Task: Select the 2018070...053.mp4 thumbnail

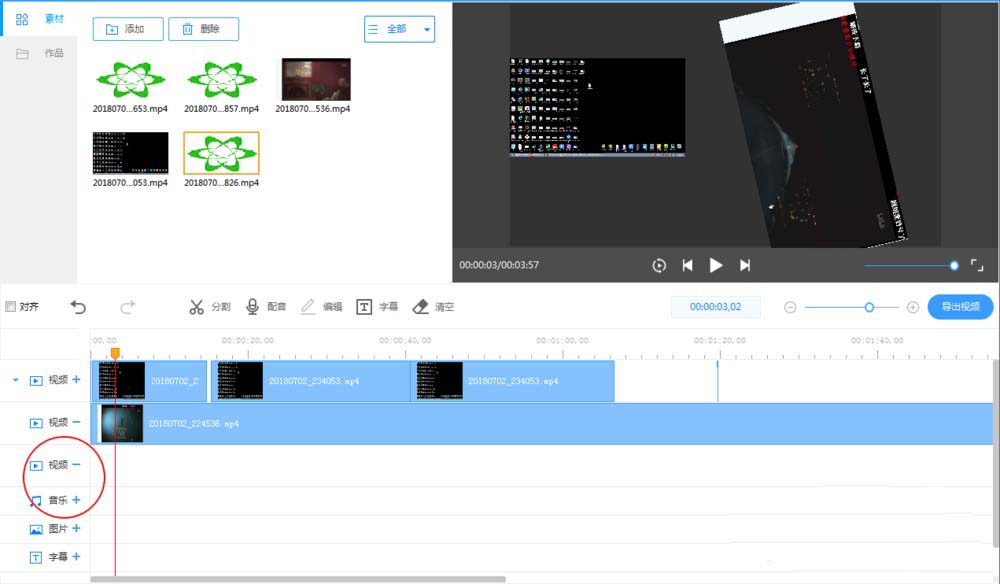Action: pyautogui.click(x=131, y=153)
